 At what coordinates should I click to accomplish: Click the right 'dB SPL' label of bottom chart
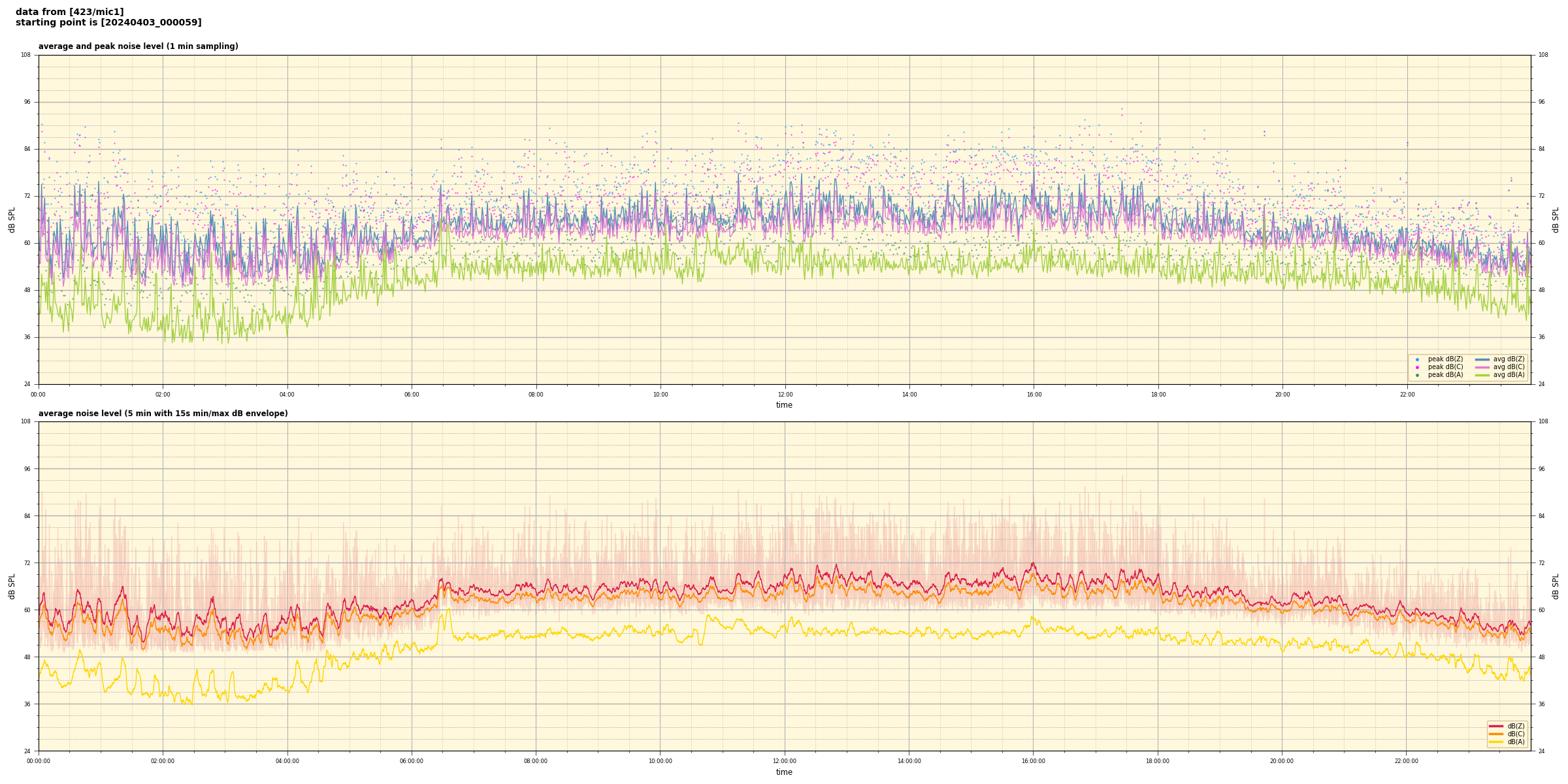(x=1556, y=586)
